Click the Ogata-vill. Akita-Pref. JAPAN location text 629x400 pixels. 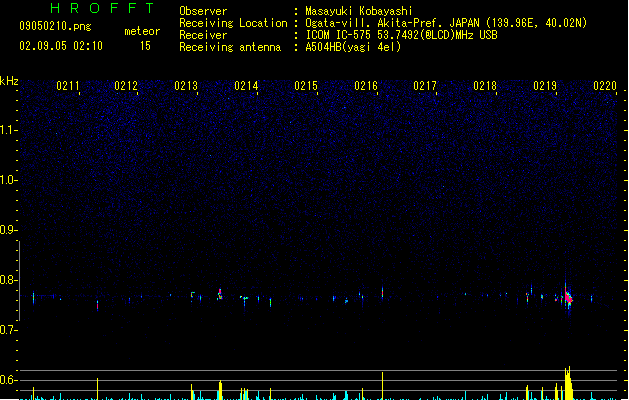[446, 23]
